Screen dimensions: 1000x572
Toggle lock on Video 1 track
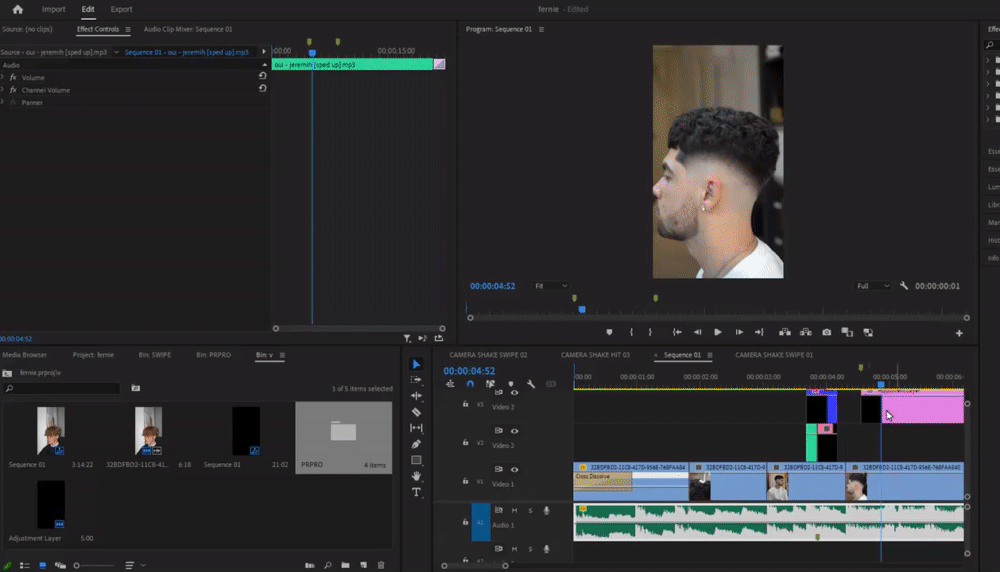[x=466, y=481]
